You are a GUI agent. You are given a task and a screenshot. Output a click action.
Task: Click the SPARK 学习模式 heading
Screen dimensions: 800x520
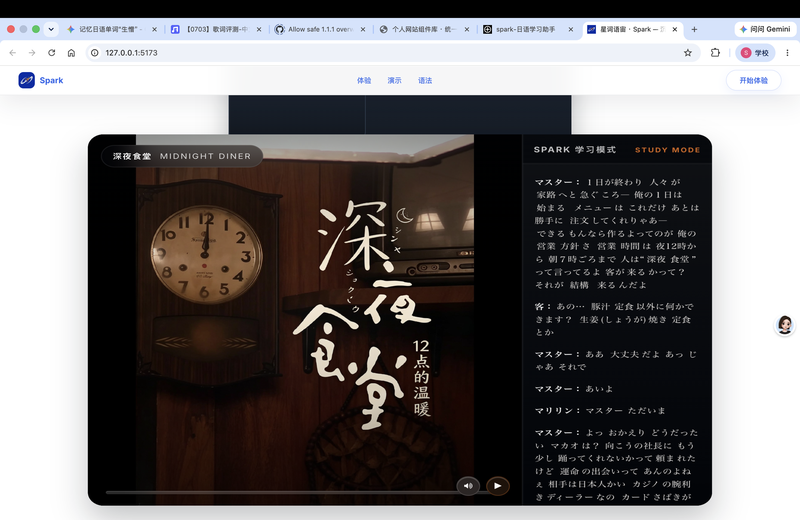click(575, 150)
